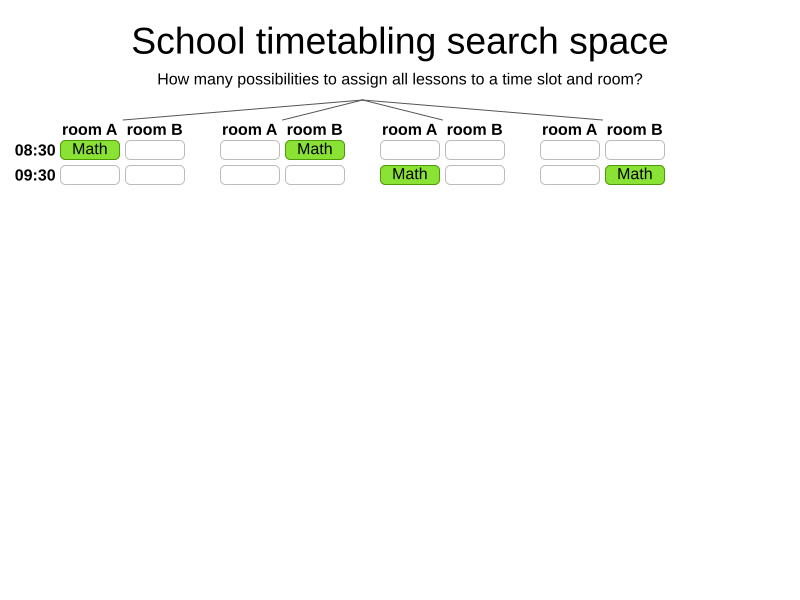This screenshot has width=800, height=600.
Task: Select empty 09:30 room A slot, second grid
Action: point(250,175)
